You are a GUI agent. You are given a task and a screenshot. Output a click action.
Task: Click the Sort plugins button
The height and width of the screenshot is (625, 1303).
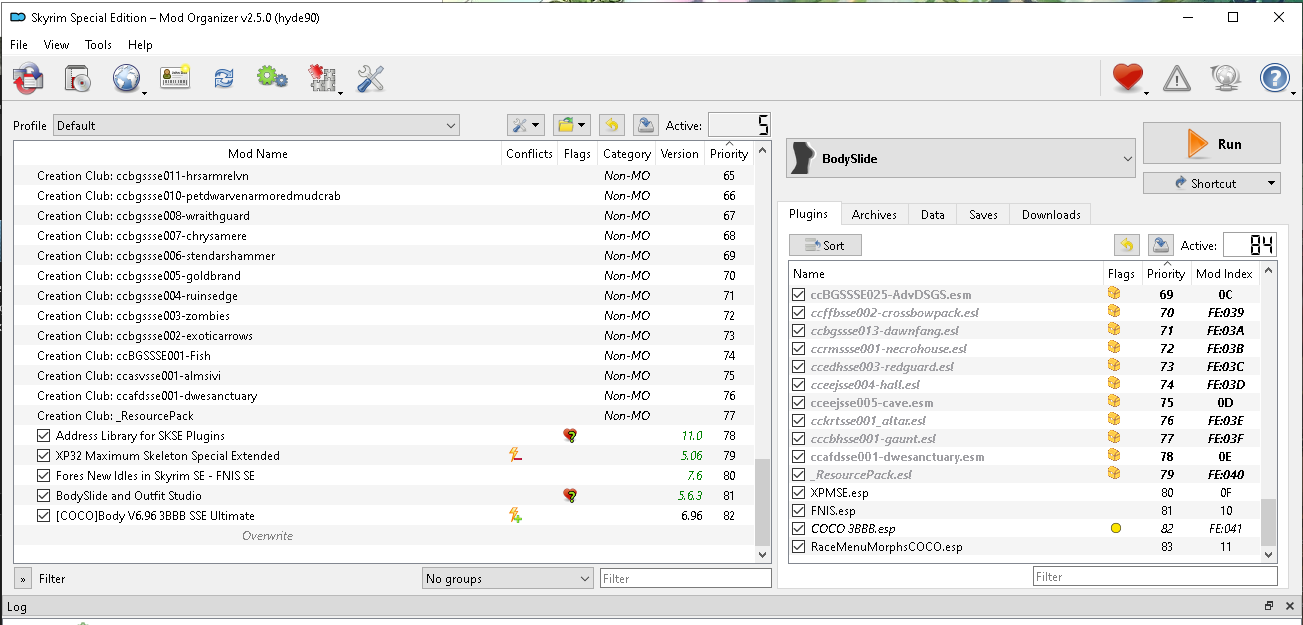(825, 245)
